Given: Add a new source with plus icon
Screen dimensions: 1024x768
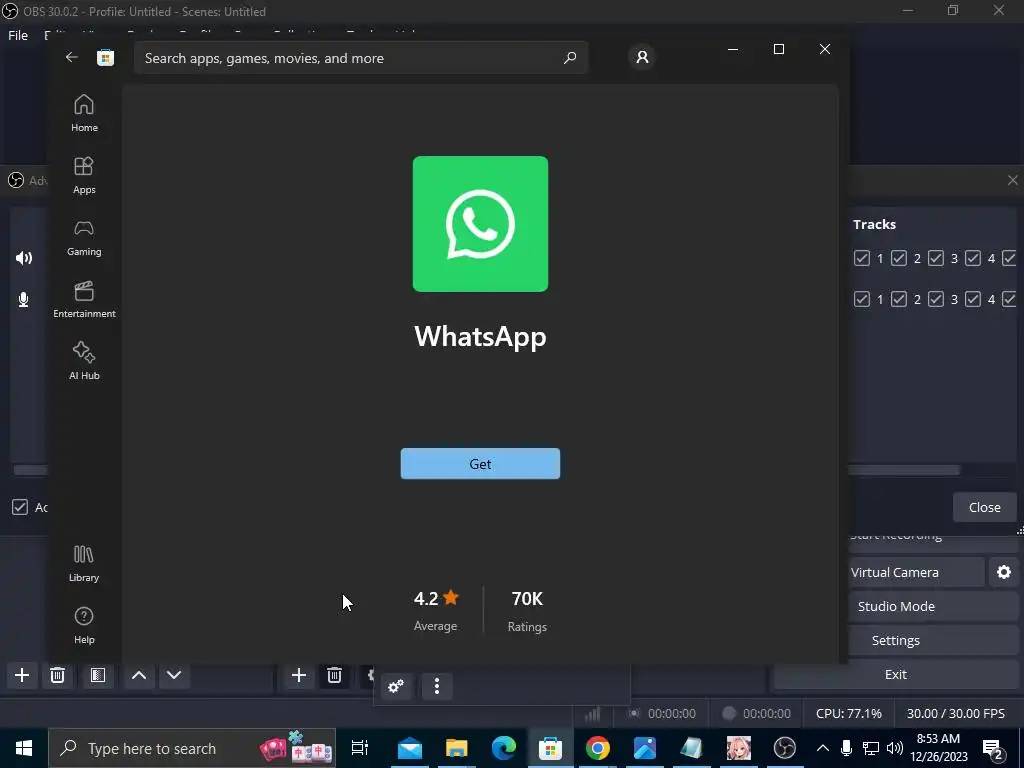Looking at the screenshot, I should coord(299,675).
